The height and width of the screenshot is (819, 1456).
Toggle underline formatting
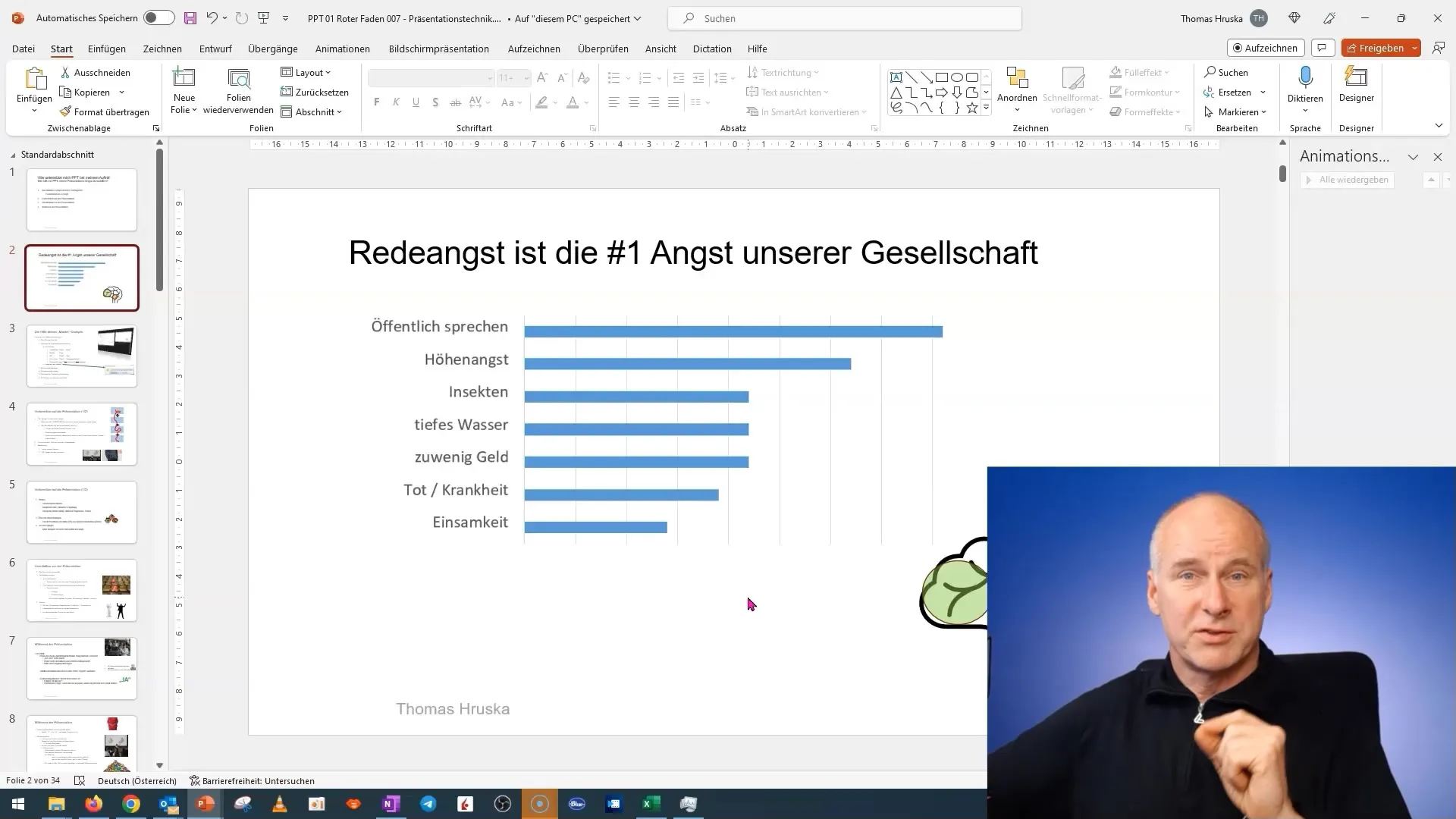pyautogui.click(x=416, y=102)
